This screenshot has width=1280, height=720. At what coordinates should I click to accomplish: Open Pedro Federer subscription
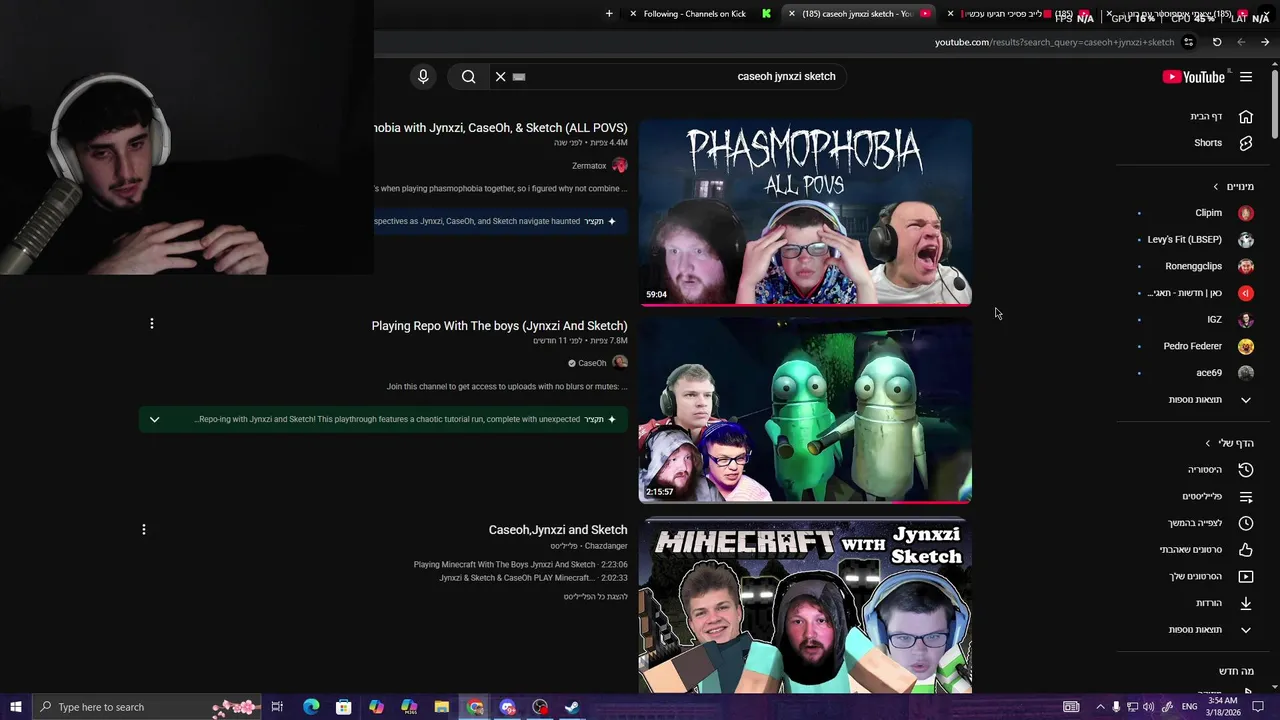tap(1192, 346)
